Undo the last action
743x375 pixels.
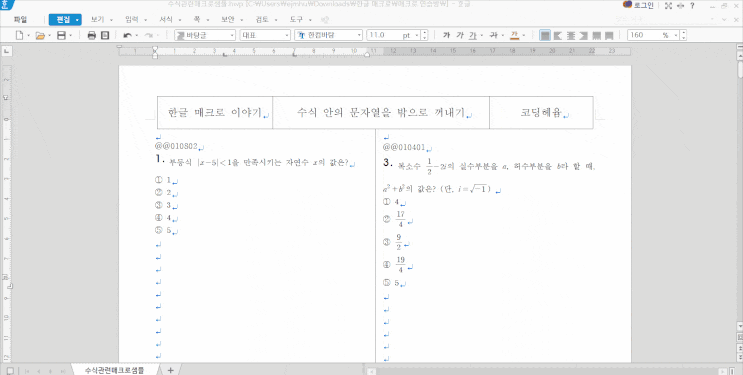127,35
